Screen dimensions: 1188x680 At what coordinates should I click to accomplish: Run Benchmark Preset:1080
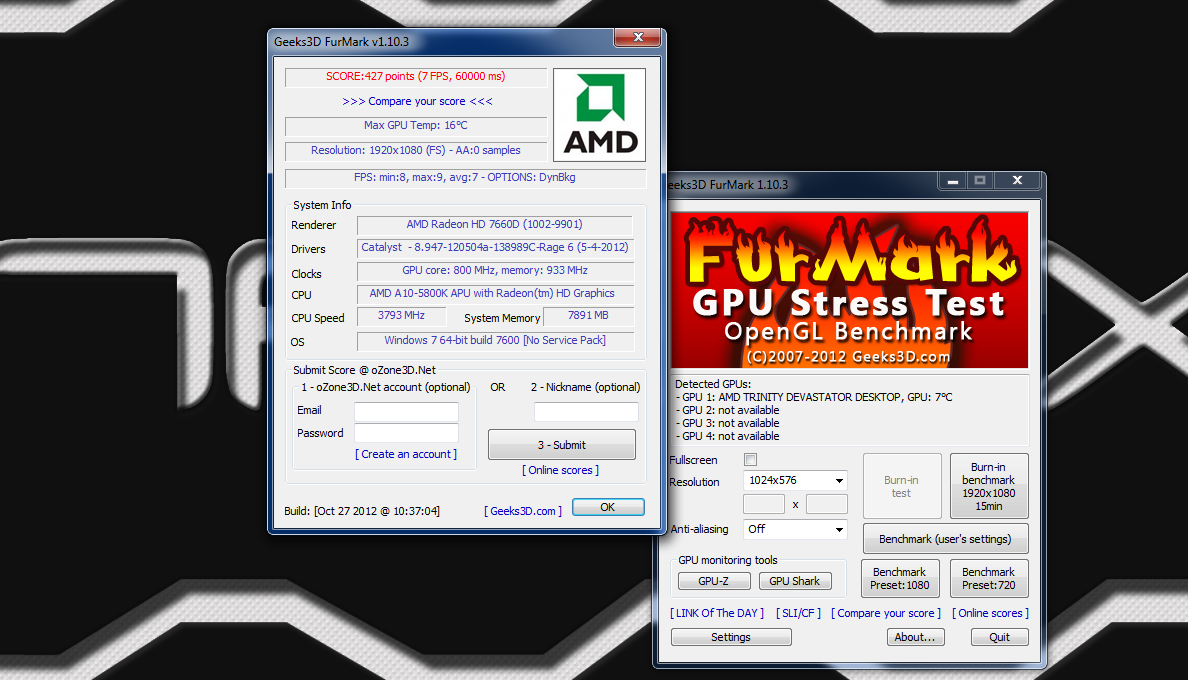coord(900,579)
